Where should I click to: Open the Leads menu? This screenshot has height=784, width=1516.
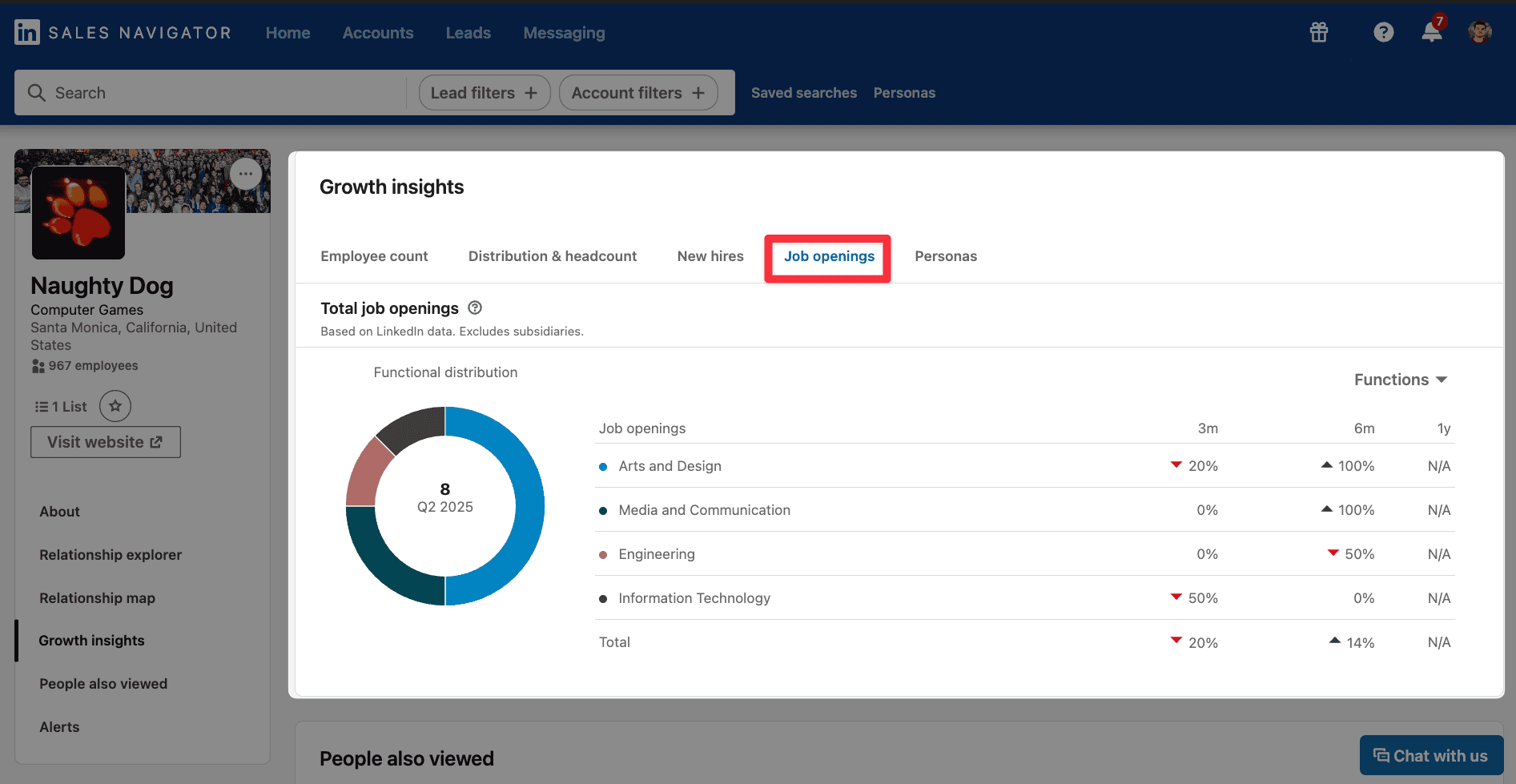click(468, 33)
